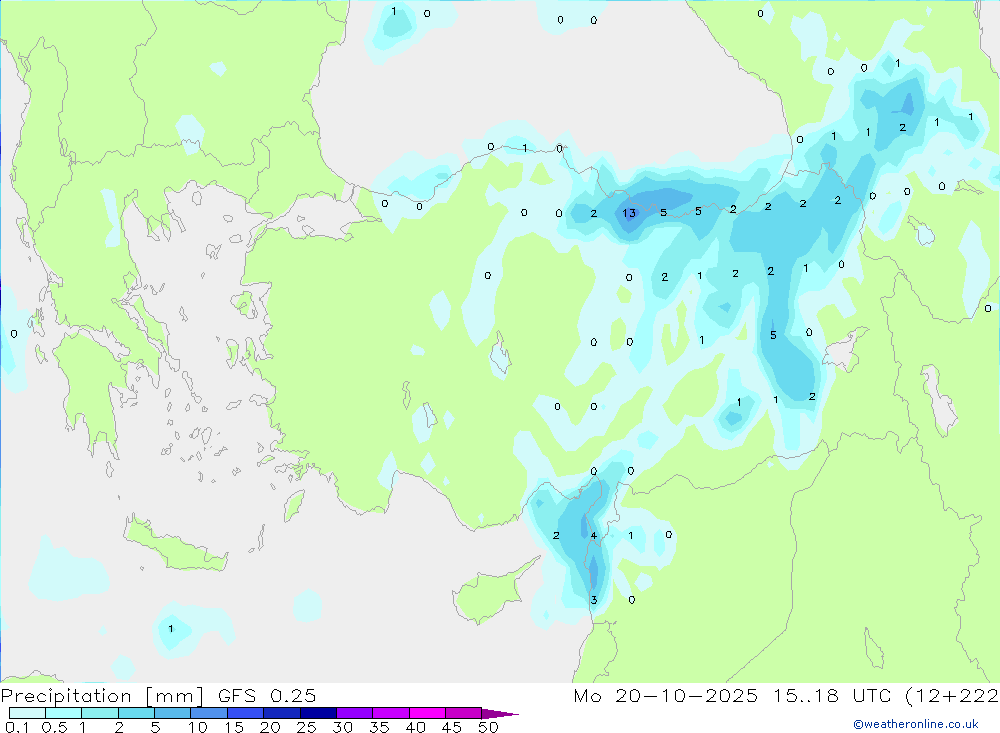Click the 1–2 mm legend color box
The width and height of the screenshot is (1000, 733).
pyautogui.click(x=100, y=713)
